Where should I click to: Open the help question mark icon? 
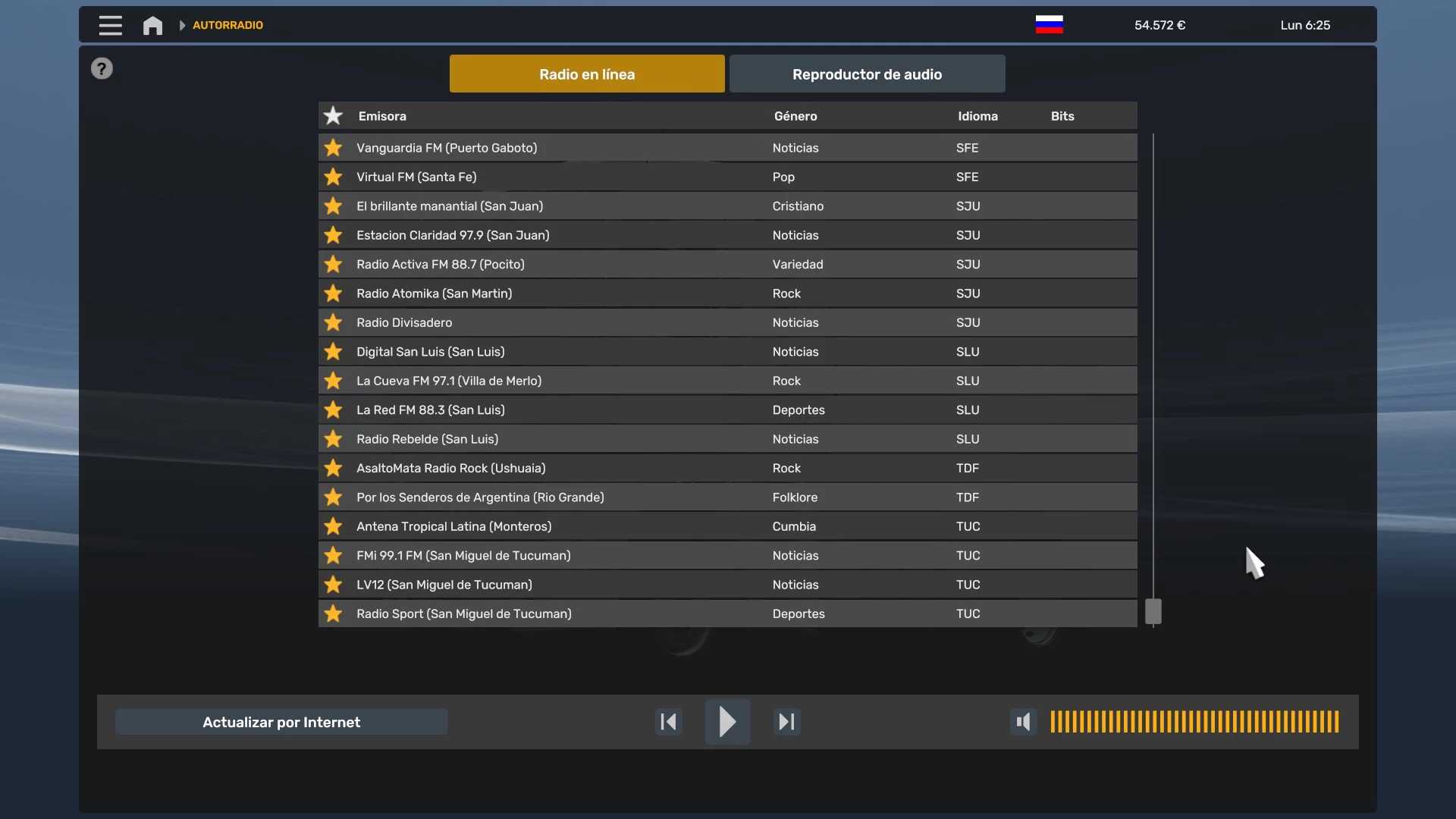[102, 69]
